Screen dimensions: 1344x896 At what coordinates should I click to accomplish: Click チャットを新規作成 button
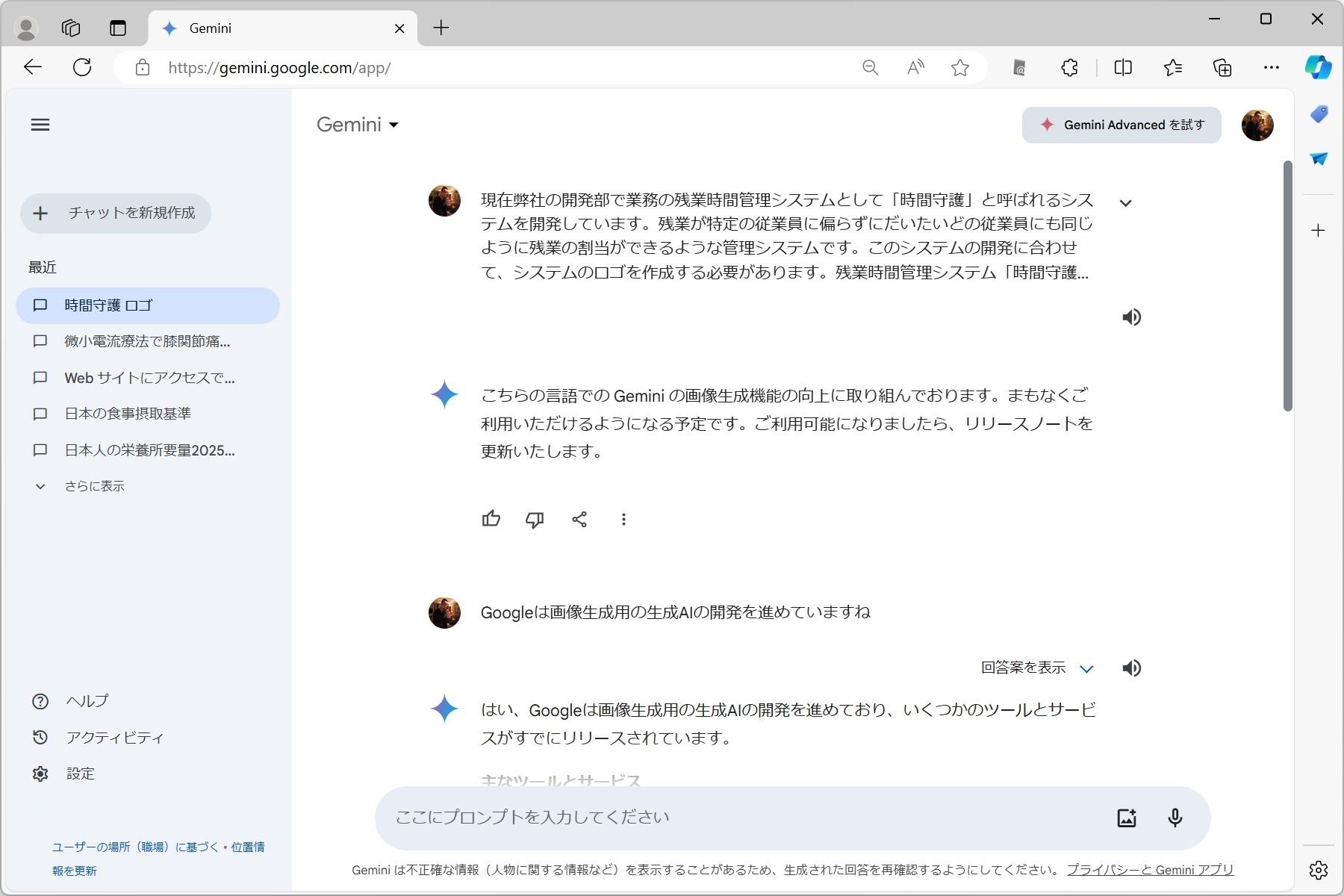[116, 214]
